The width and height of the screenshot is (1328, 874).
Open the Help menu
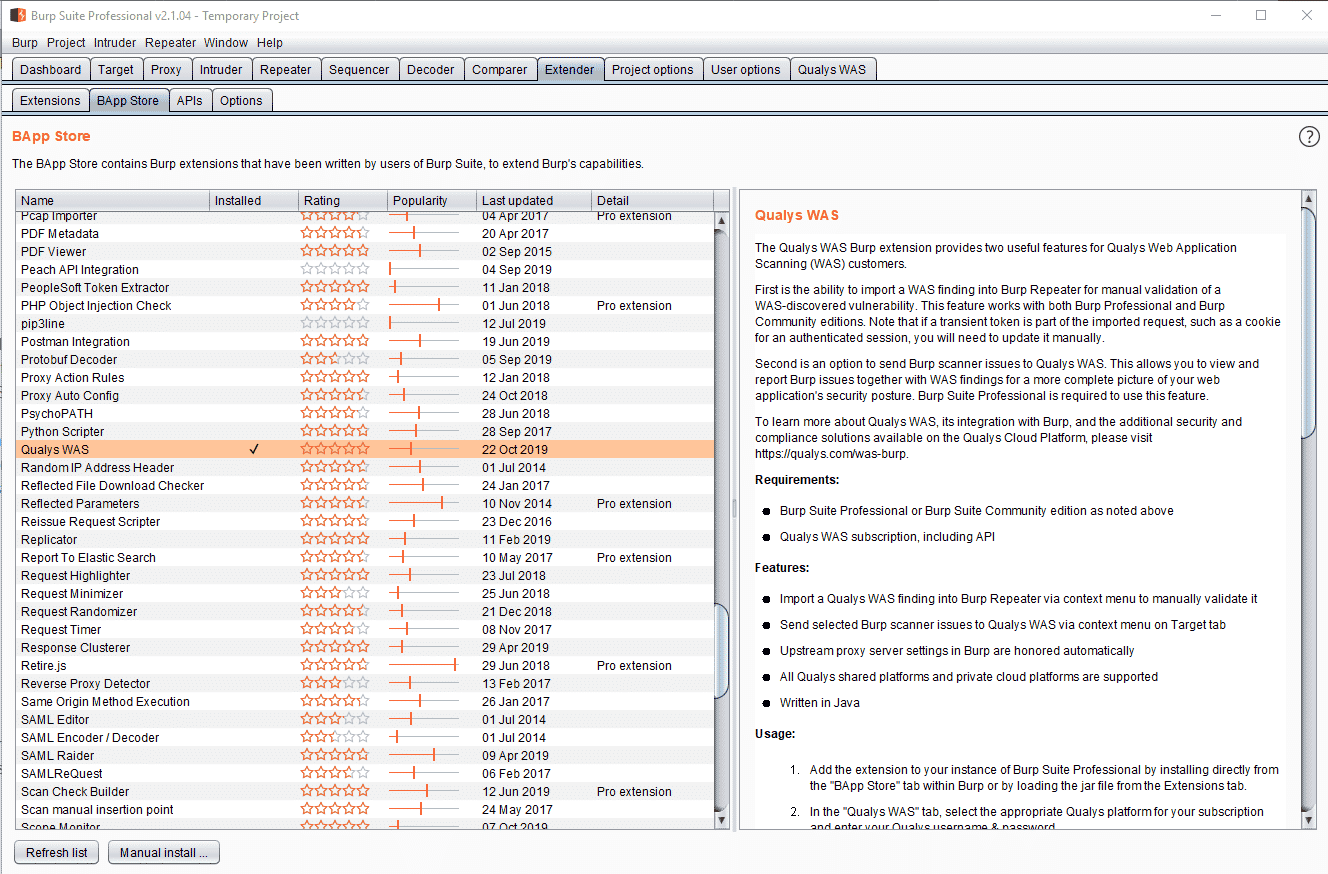tap(270, 43)
